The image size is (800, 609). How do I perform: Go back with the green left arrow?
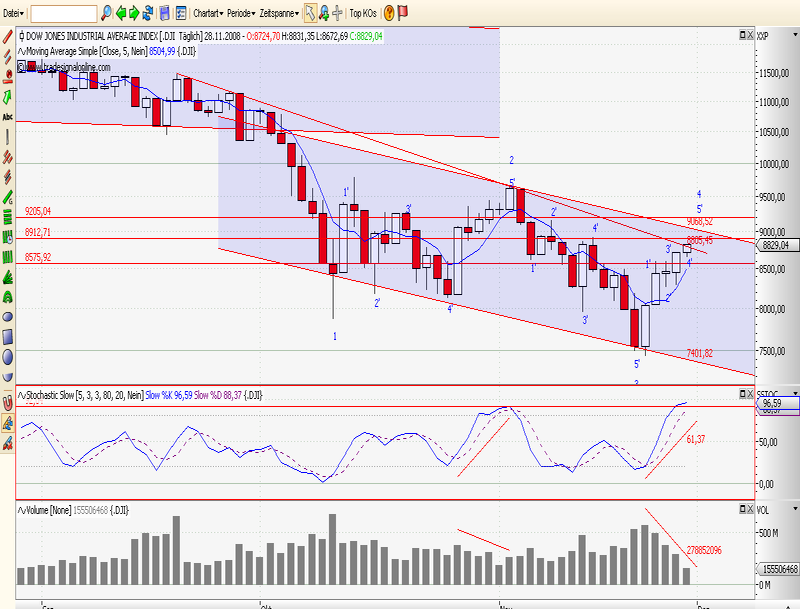[121, 13]
